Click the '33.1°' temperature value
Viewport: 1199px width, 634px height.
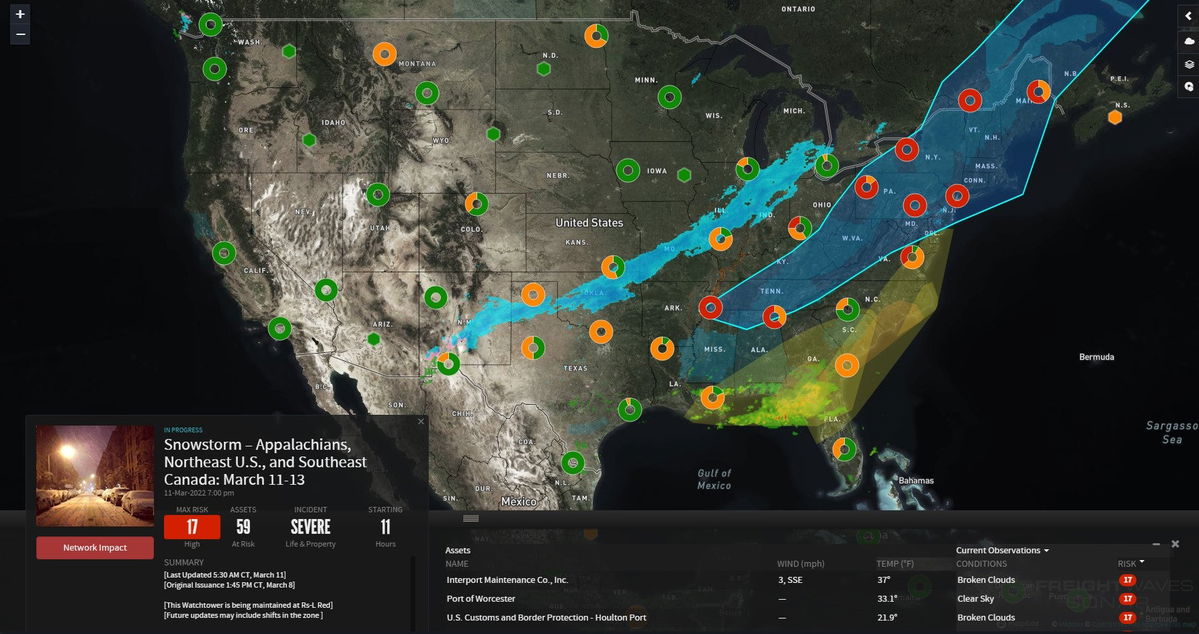pos(887,599)
